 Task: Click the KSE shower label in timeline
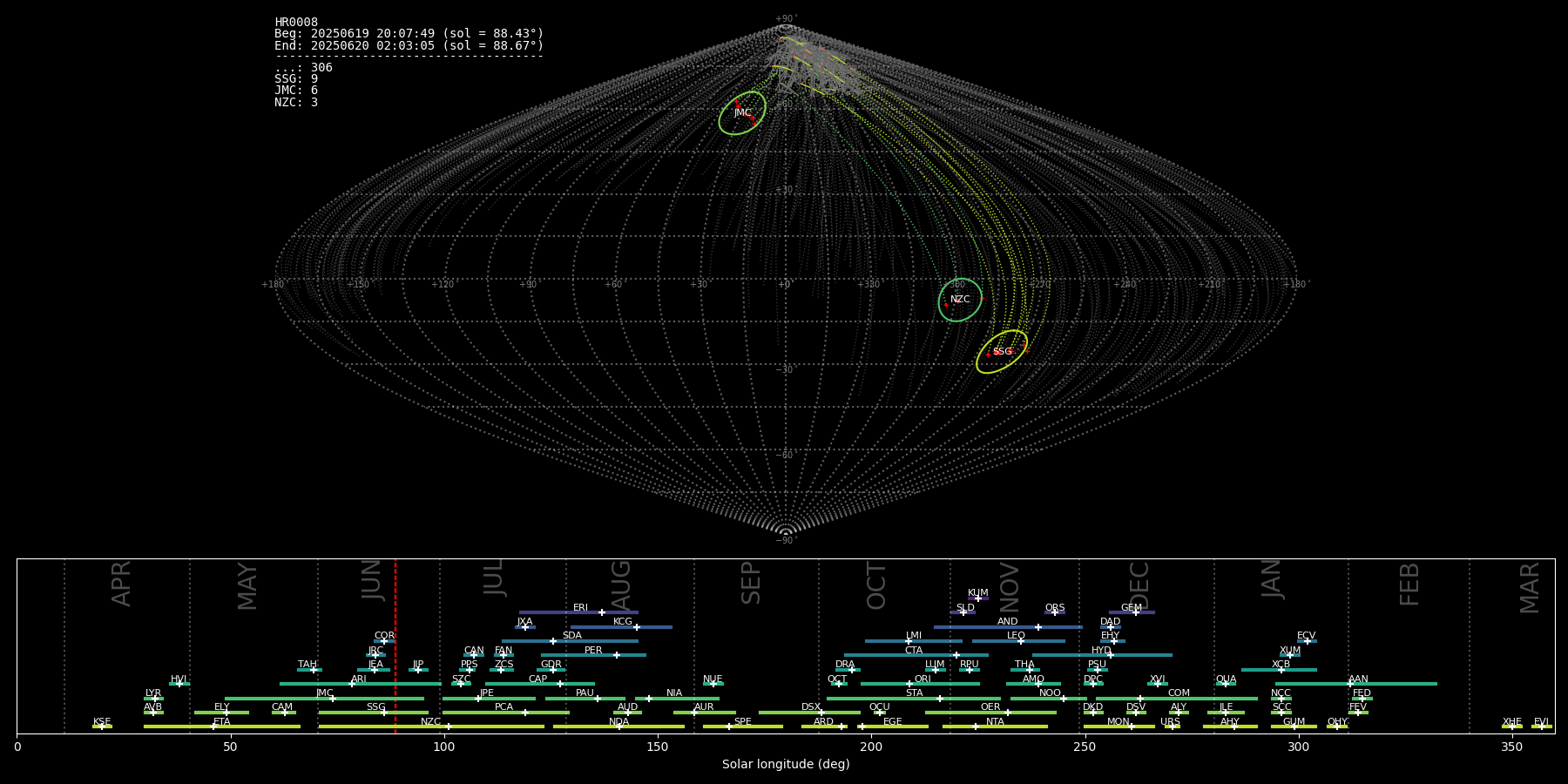[x=102, y=722]
